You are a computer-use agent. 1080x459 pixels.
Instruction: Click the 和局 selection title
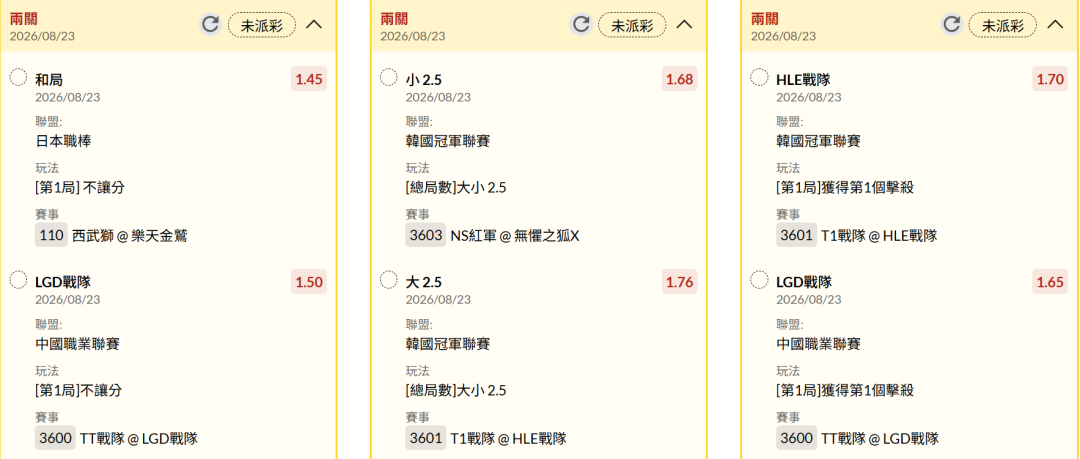(49, 80)
